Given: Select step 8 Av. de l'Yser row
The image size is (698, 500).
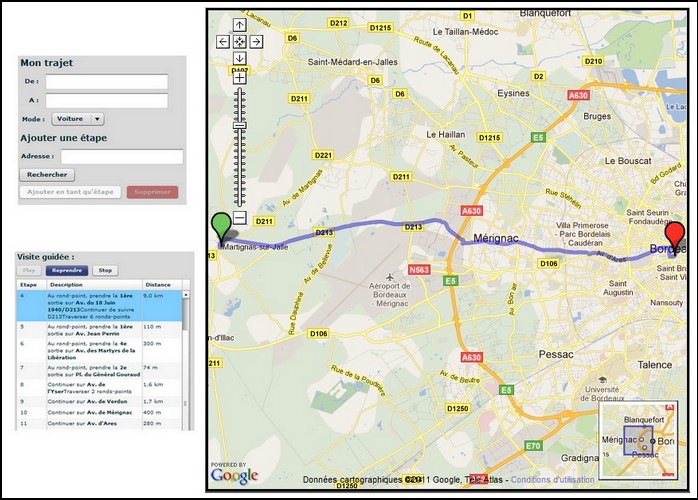Looking at the screenshot, I should click(x=99, y=388).
